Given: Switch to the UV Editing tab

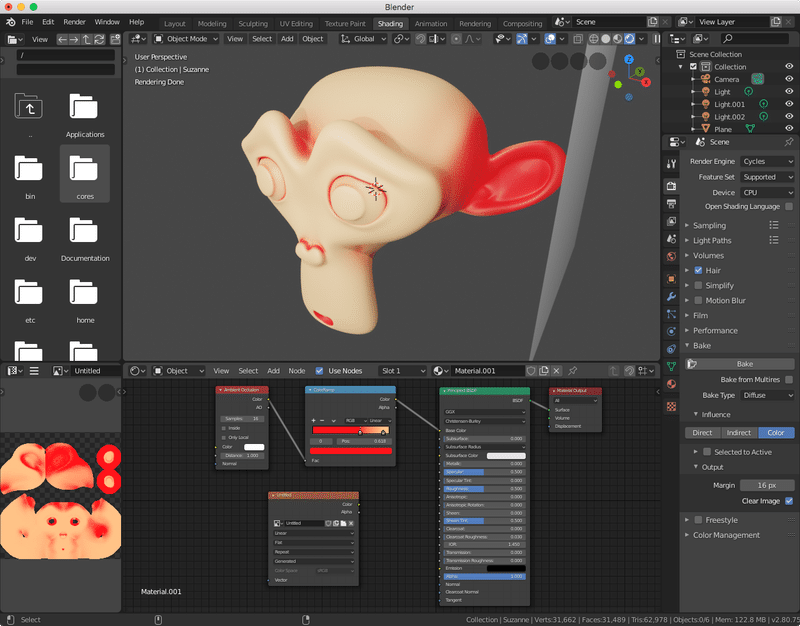Looking at the screenshot, I should coord(296,23).
